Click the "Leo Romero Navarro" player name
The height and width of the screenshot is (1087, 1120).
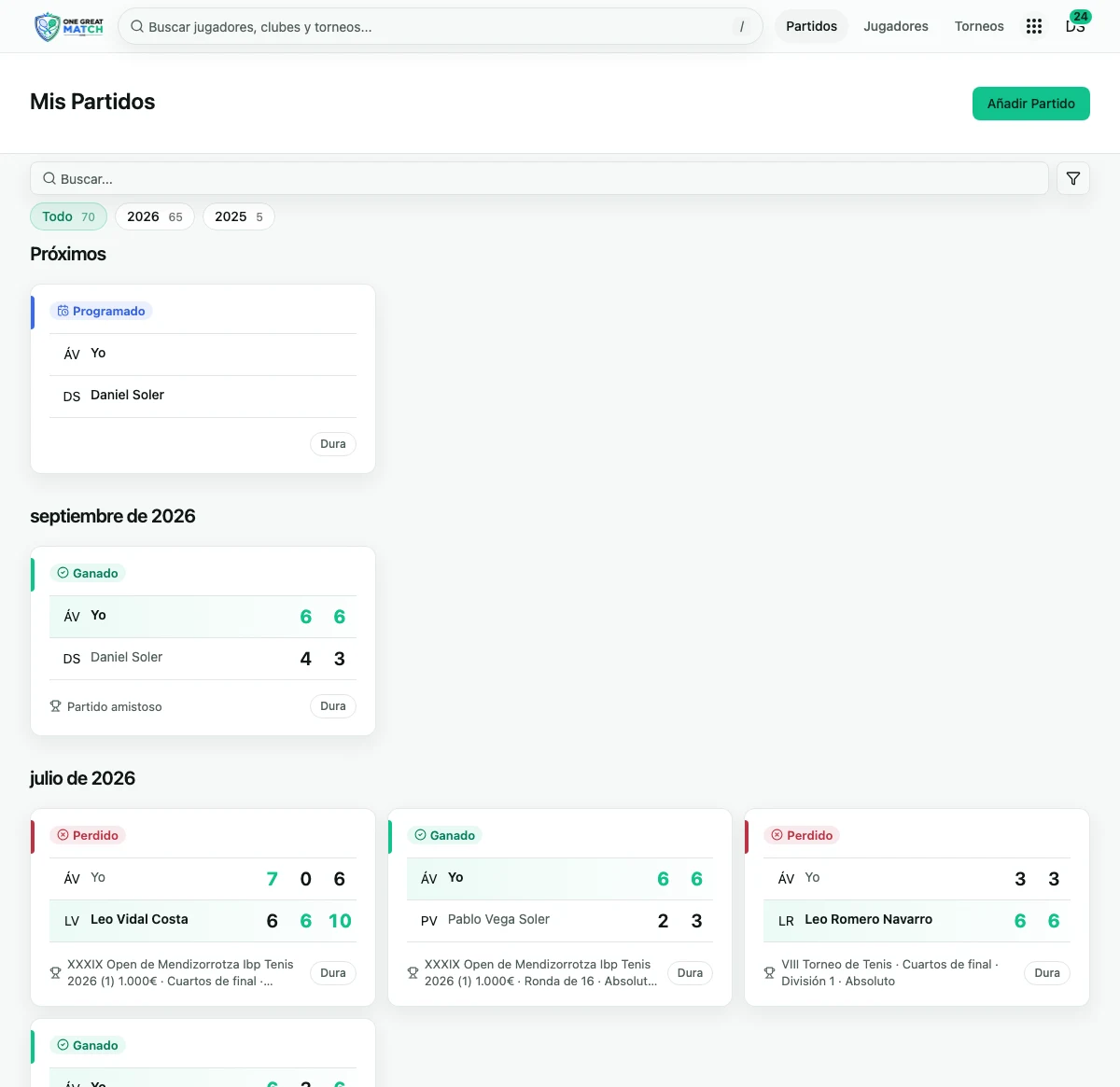868,919
